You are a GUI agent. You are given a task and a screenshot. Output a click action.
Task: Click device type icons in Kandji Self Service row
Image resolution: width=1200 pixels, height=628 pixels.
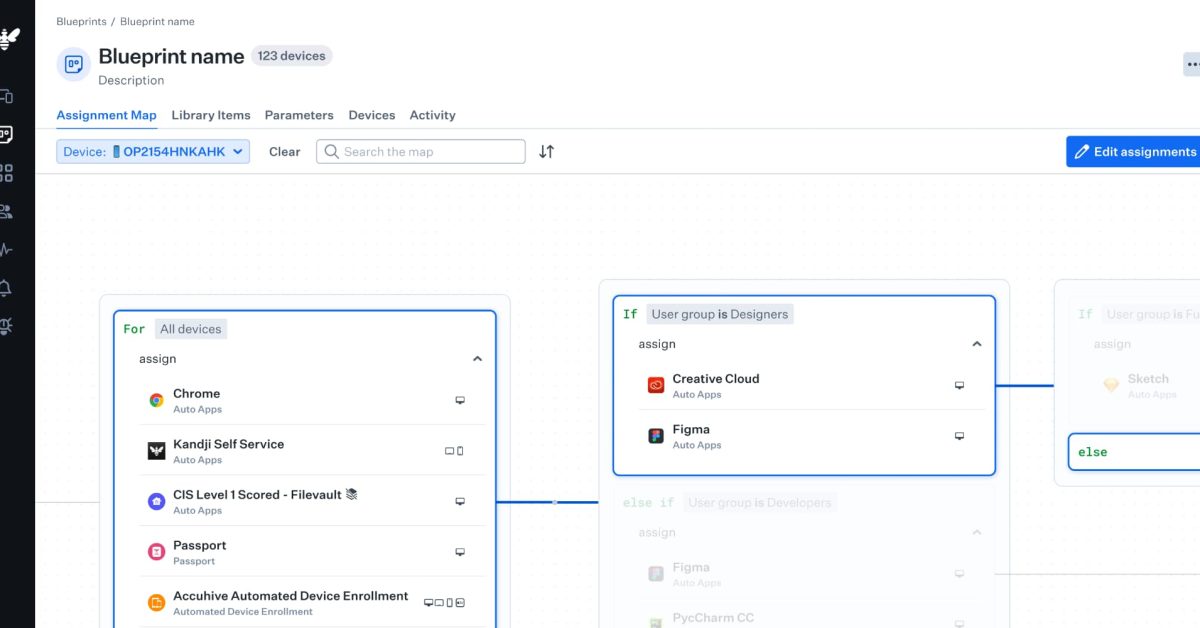(x=454, y=451)
